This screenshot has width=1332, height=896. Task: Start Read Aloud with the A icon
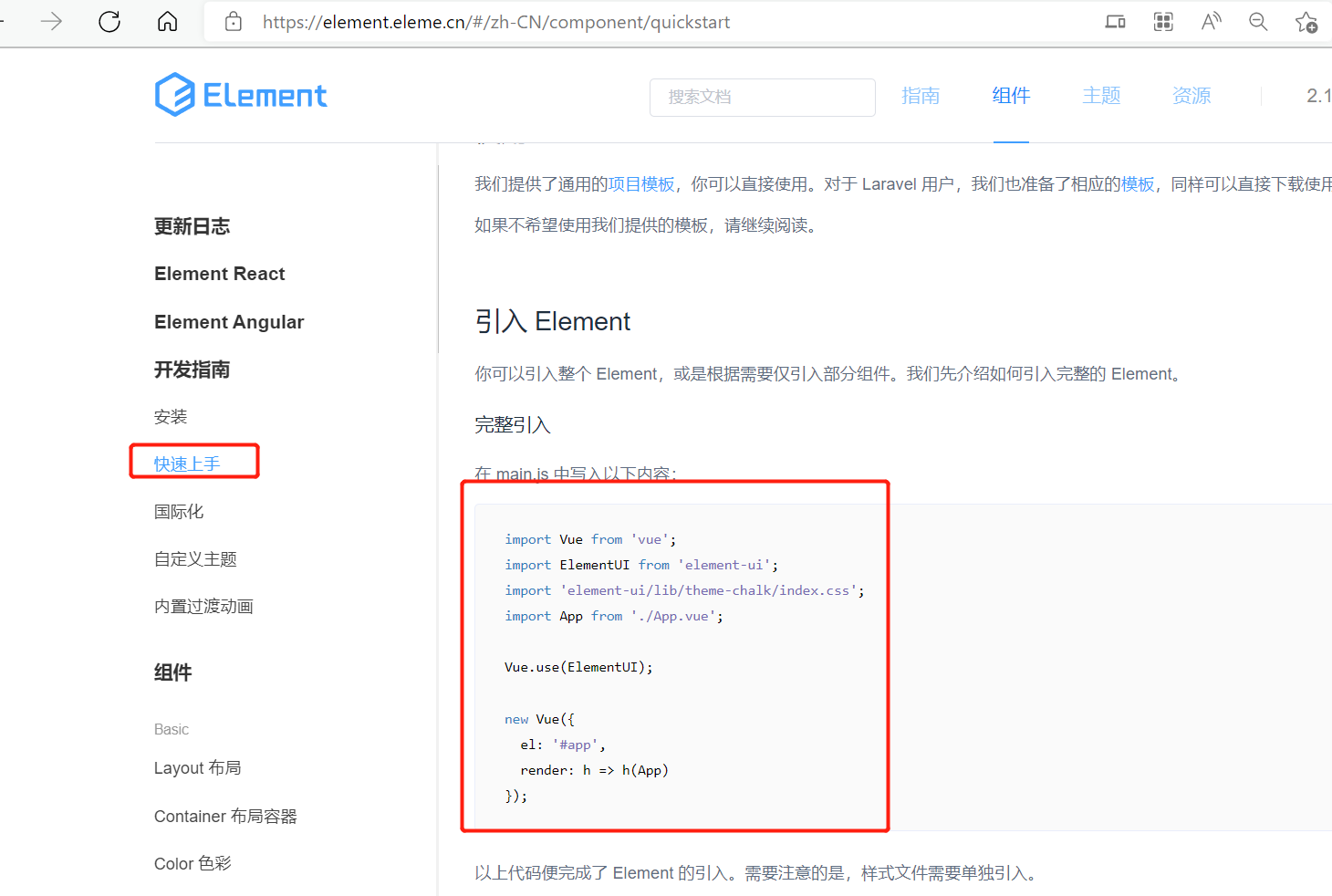pos(1211,21)
